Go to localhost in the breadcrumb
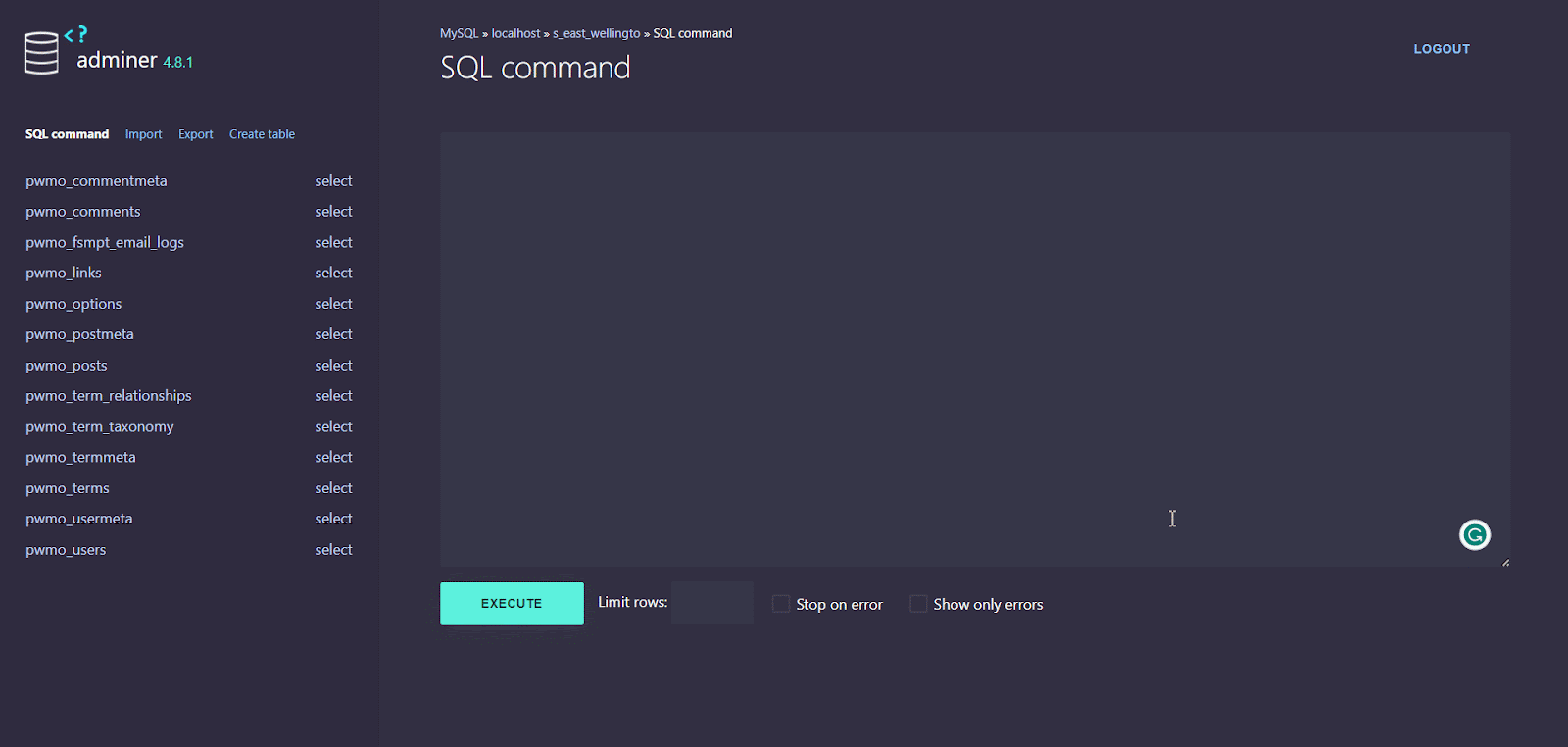 point(515,33)
